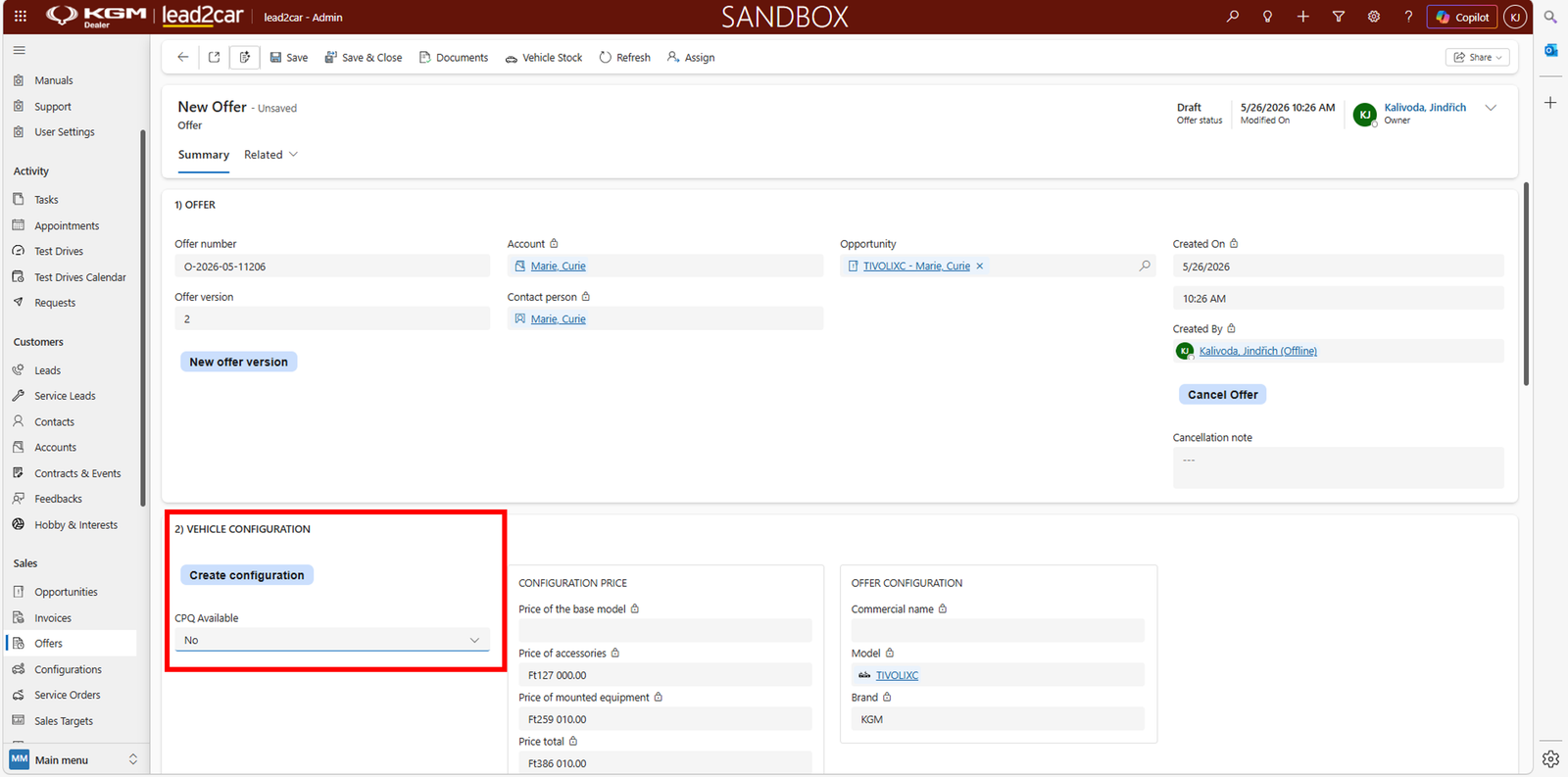This screenshot has height=777, width=1568.
Task: Go back with the arrow icon
Action: pyautogui.click(x=183, y=57)
